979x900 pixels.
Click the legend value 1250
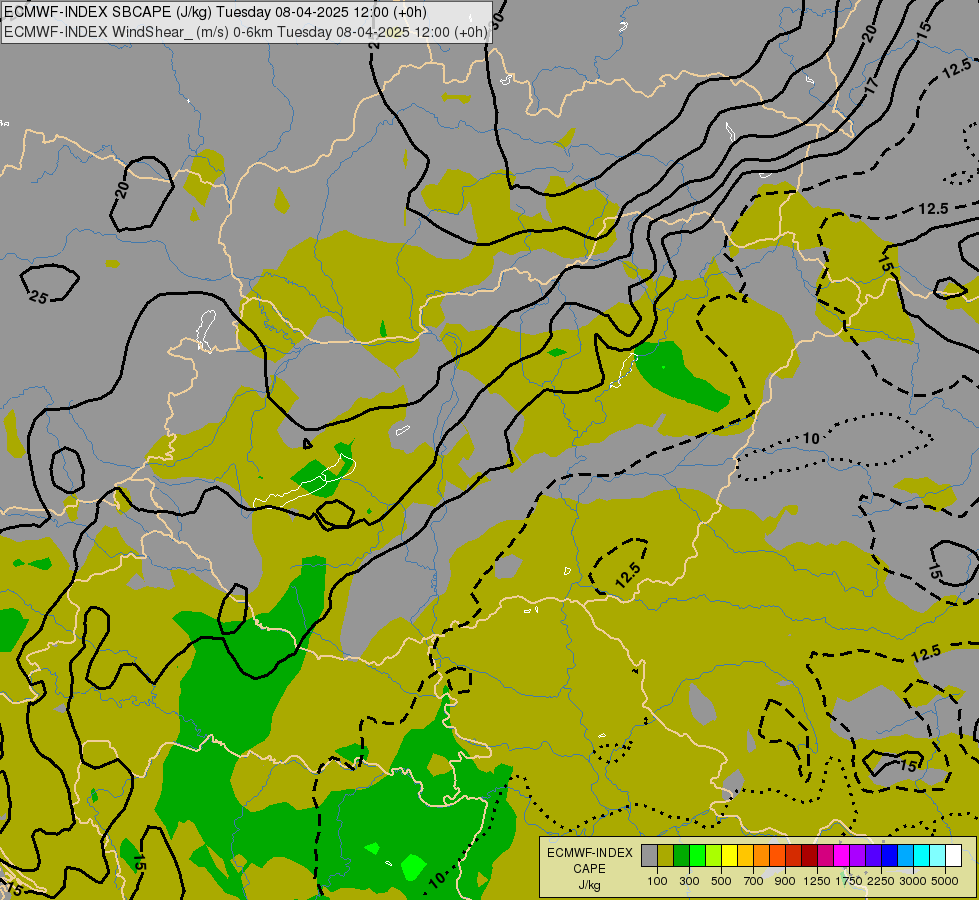(x=817, y=881)
